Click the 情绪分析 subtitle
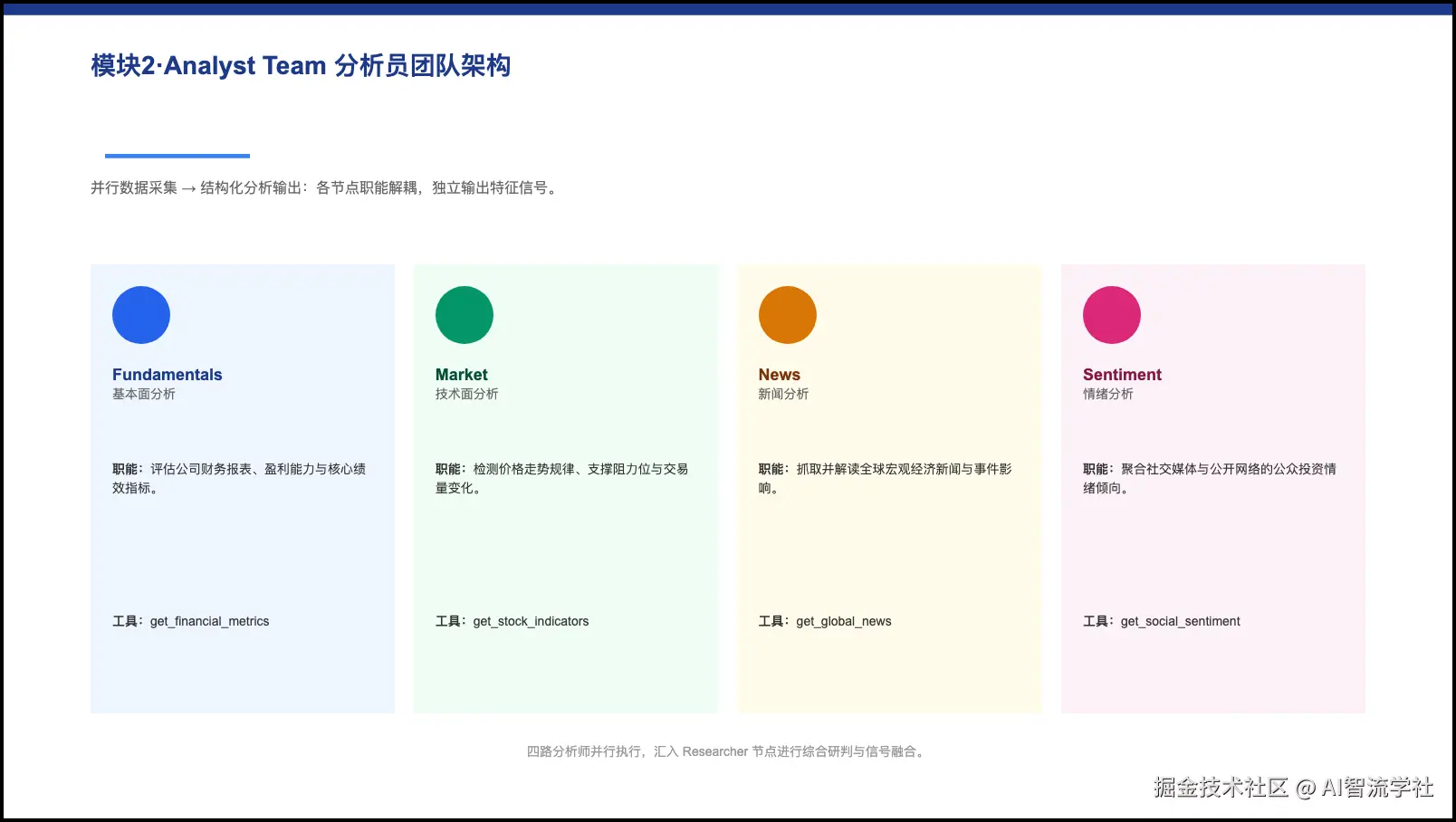The width and height of the screenshot is (1456, 822). (x=1108, y=394)
